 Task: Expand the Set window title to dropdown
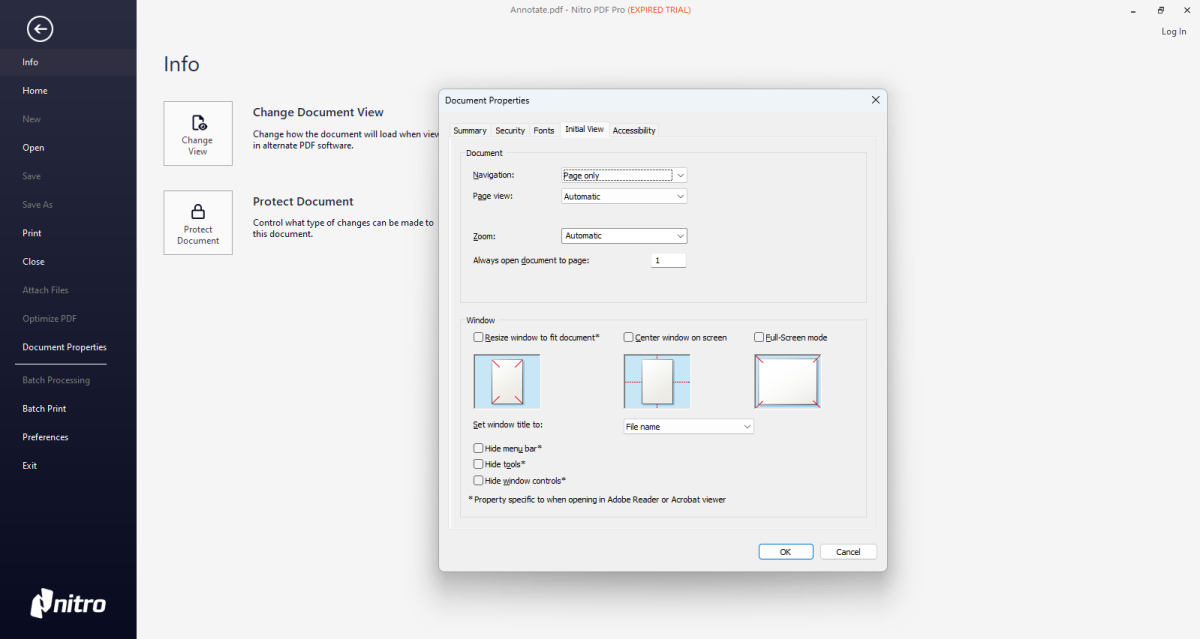tap(688, 427)
